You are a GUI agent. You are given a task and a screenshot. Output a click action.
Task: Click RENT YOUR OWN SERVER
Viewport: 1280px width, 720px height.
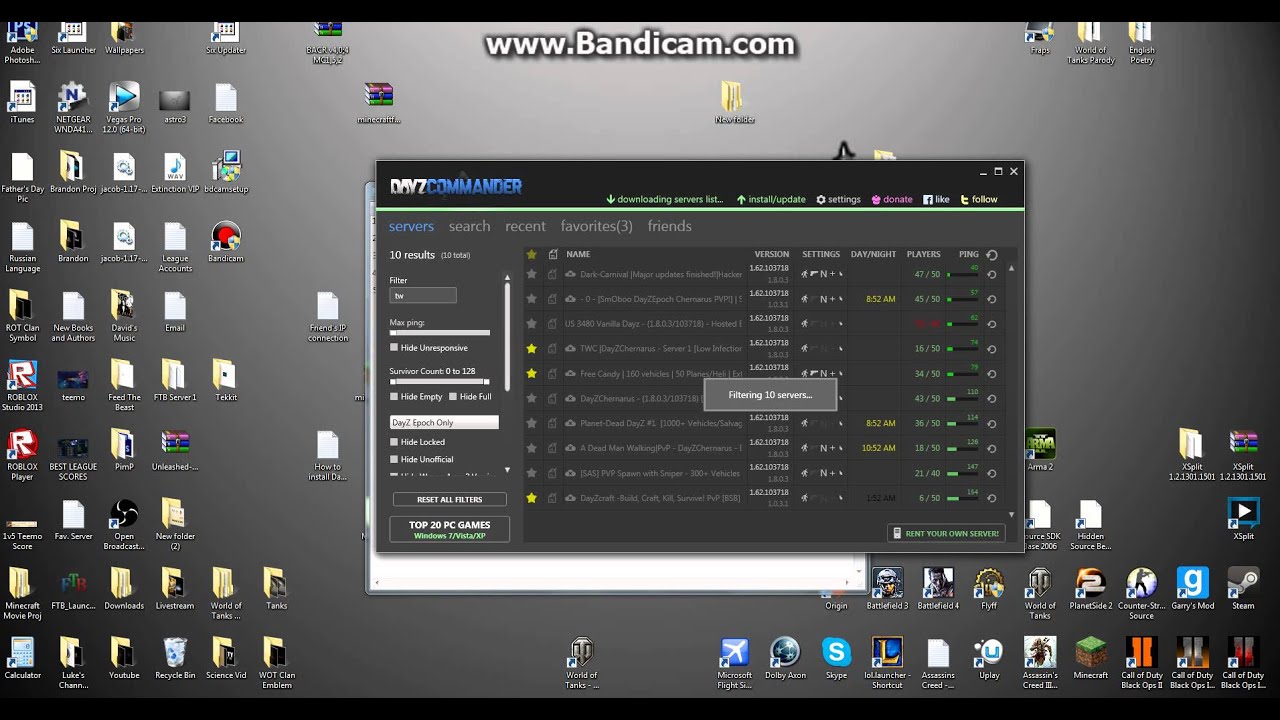tap(946, 533)
